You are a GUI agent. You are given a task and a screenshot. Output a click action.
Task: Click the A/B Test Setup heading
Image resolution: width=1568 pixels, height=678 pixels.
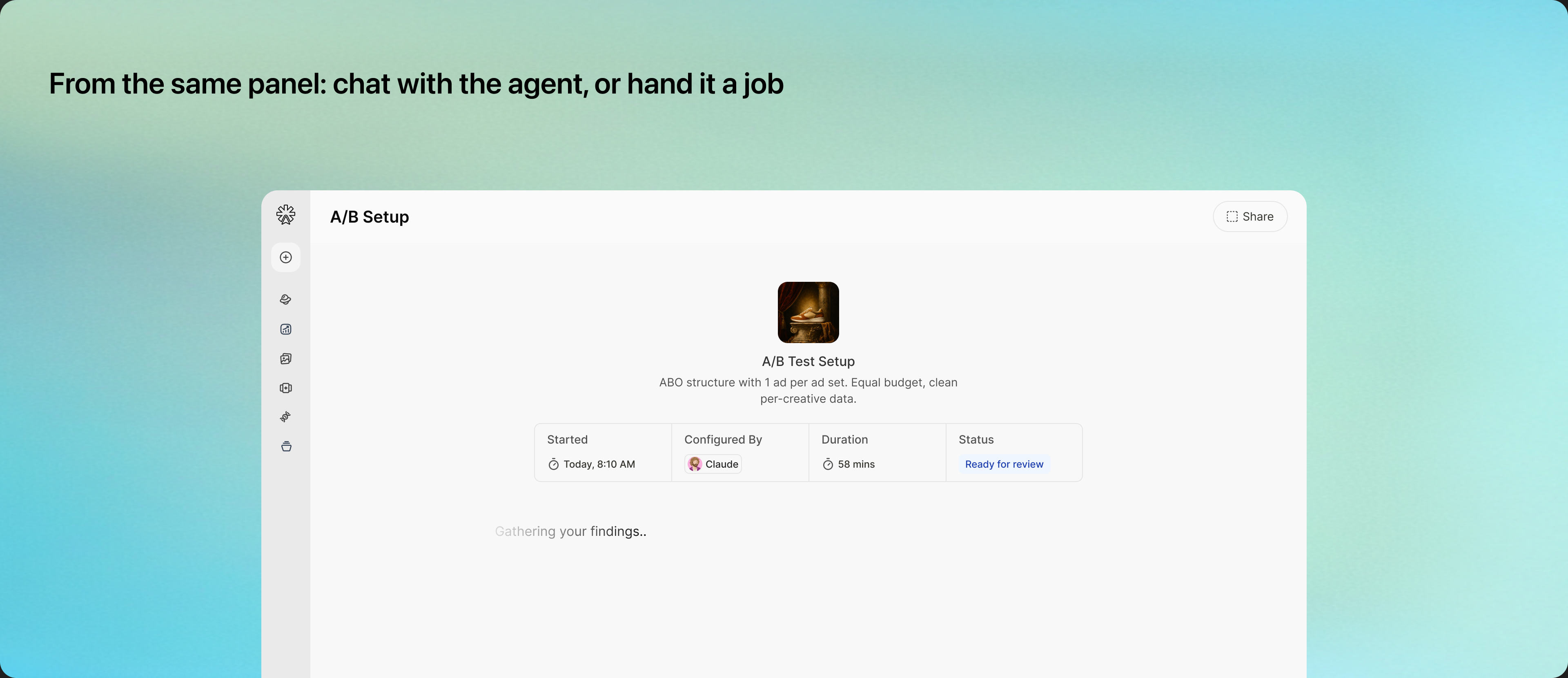coord(808,361)
